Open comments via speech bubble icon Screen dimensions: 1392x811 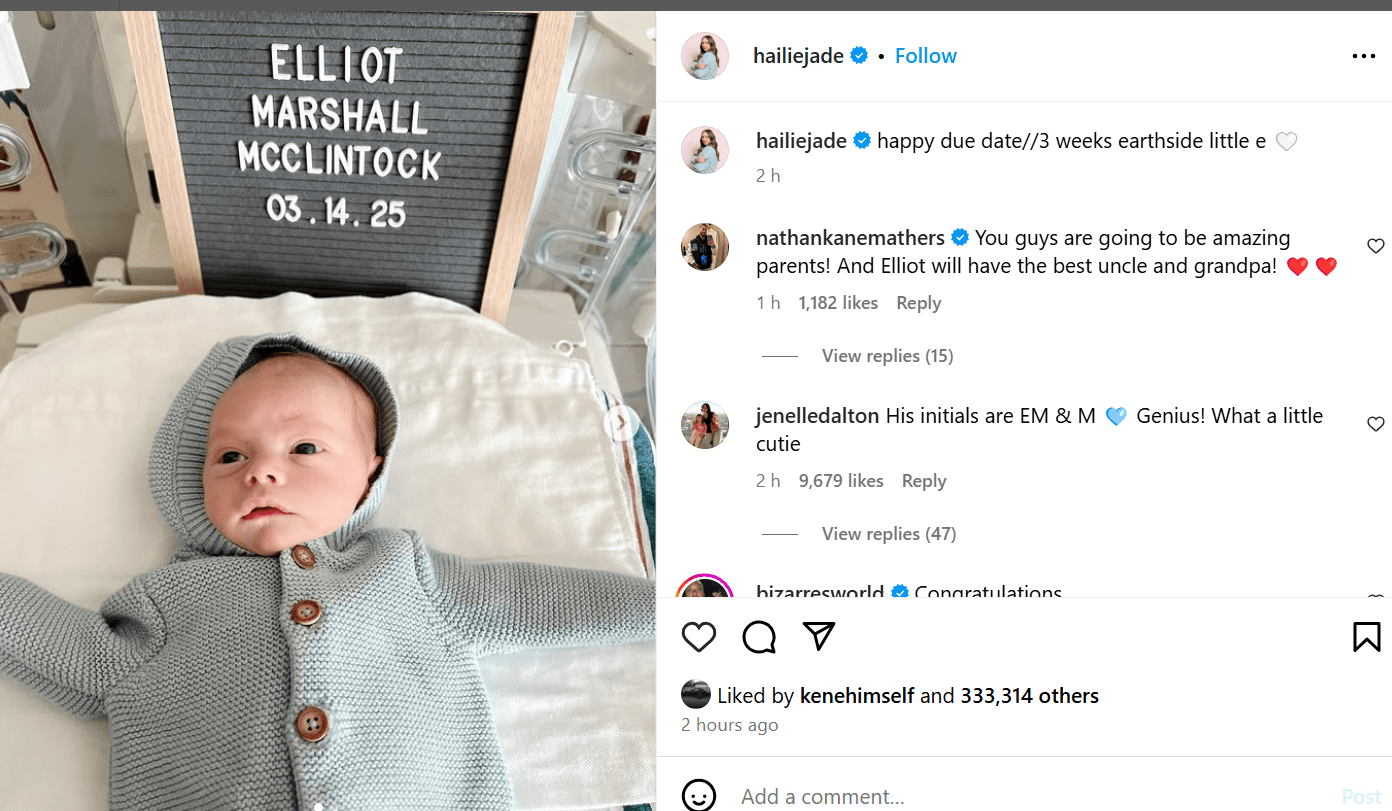pos(759,637)
